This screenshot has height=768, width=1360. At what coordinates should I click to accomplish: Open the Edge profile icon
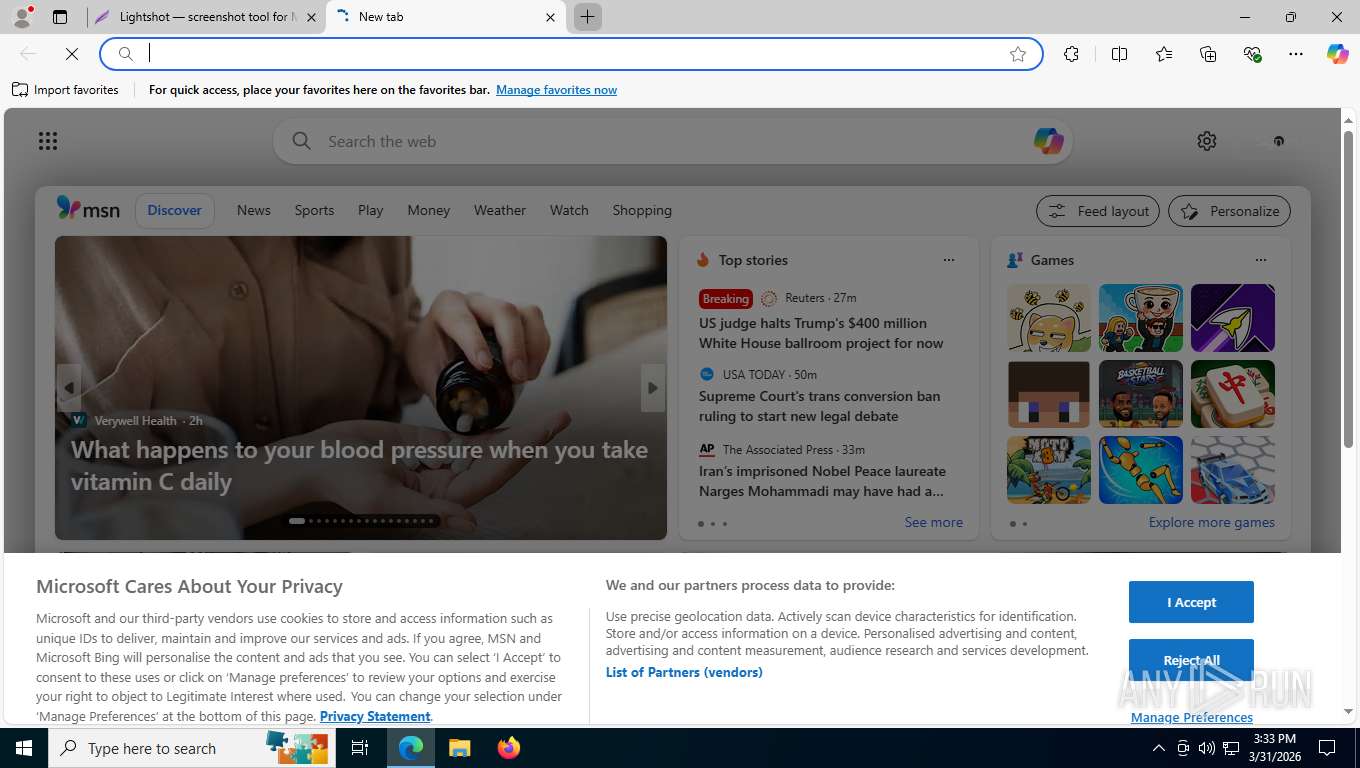point(22,17)
